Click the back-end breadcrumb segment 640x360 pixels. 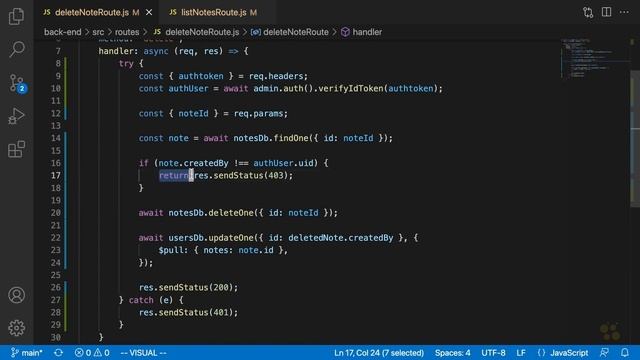(x=62, y=32)
